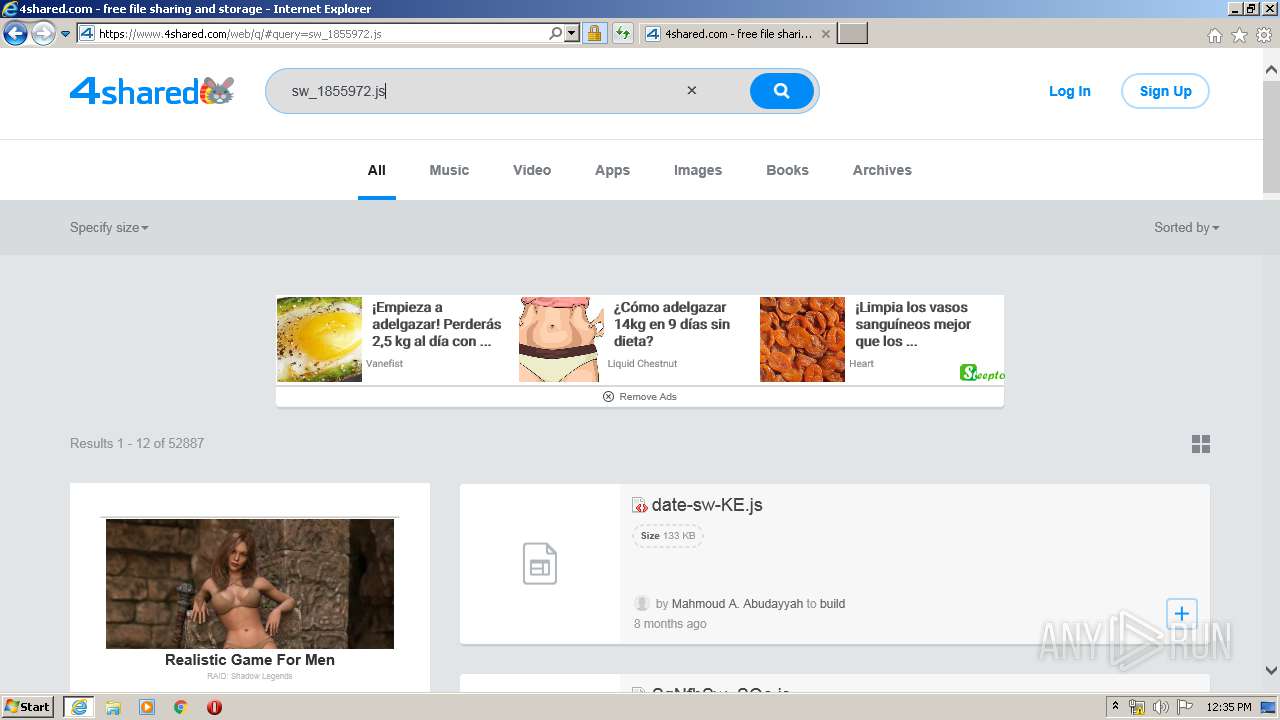Open the egg weight-loss ad thumbnail
1280x720 pixels.
pyautogui.click(x=319, y=339)
